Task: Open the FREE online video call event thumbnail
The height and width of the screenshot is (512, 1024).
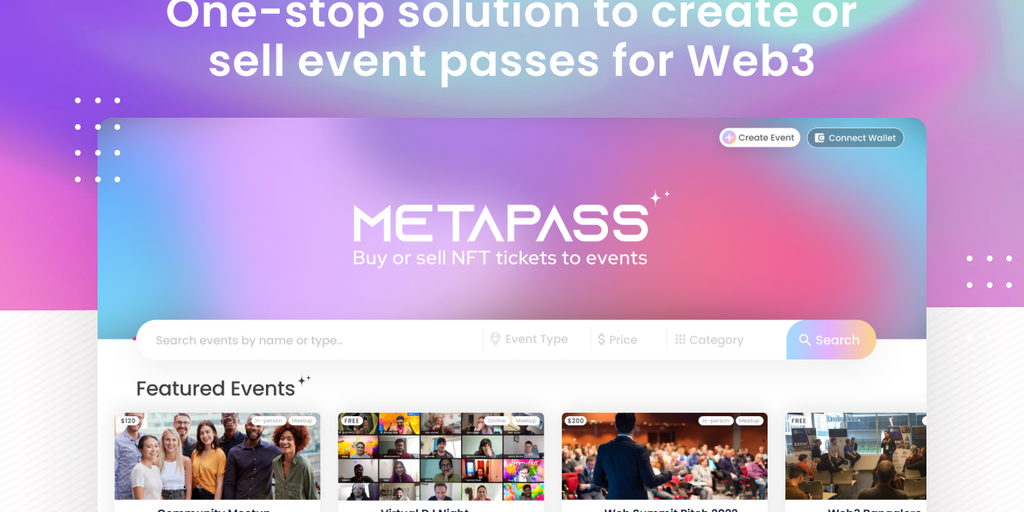Action: 441,456
